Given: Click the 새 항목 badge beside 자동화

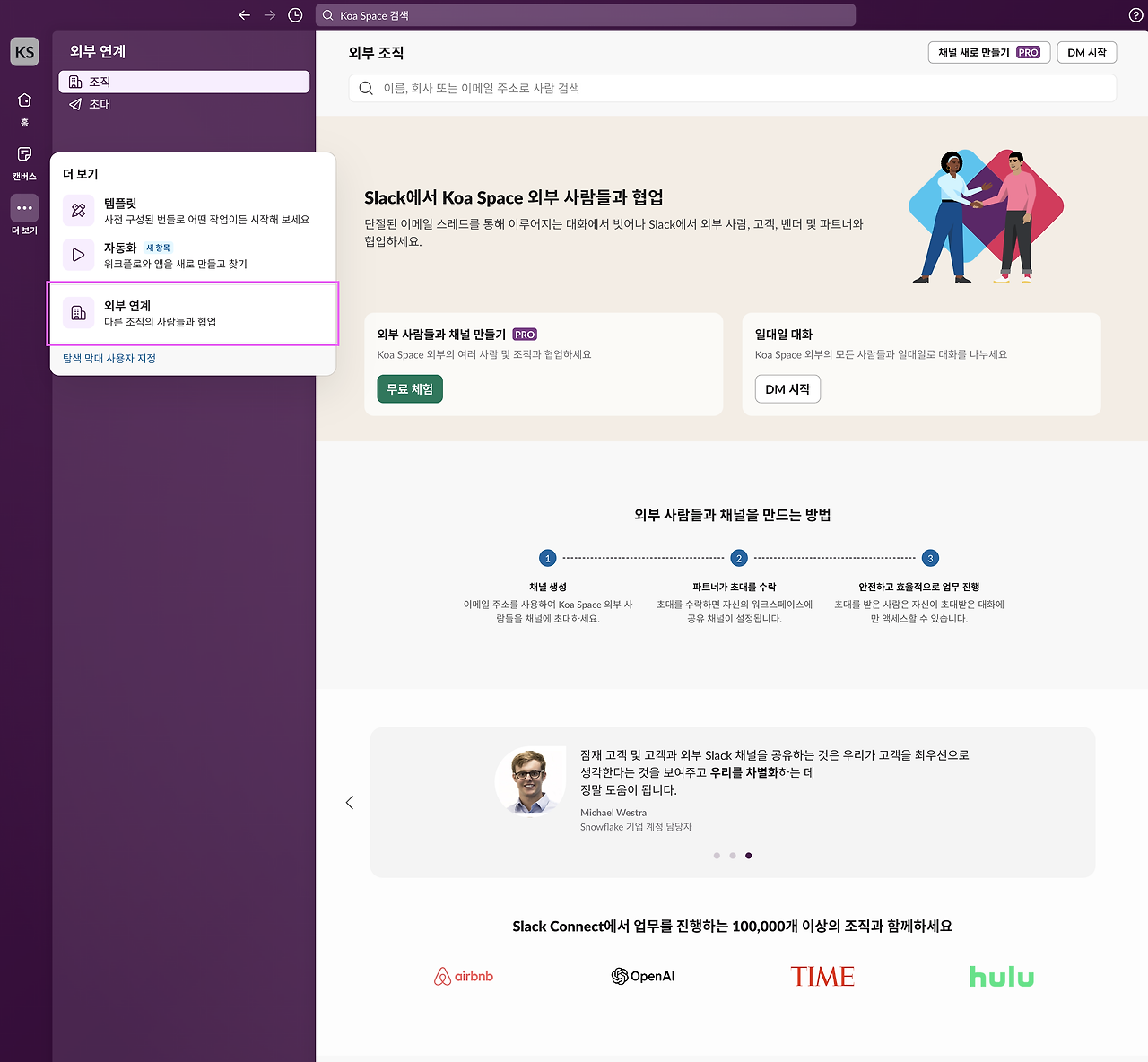Looking at the screenshot, I should tap(159, 248).
